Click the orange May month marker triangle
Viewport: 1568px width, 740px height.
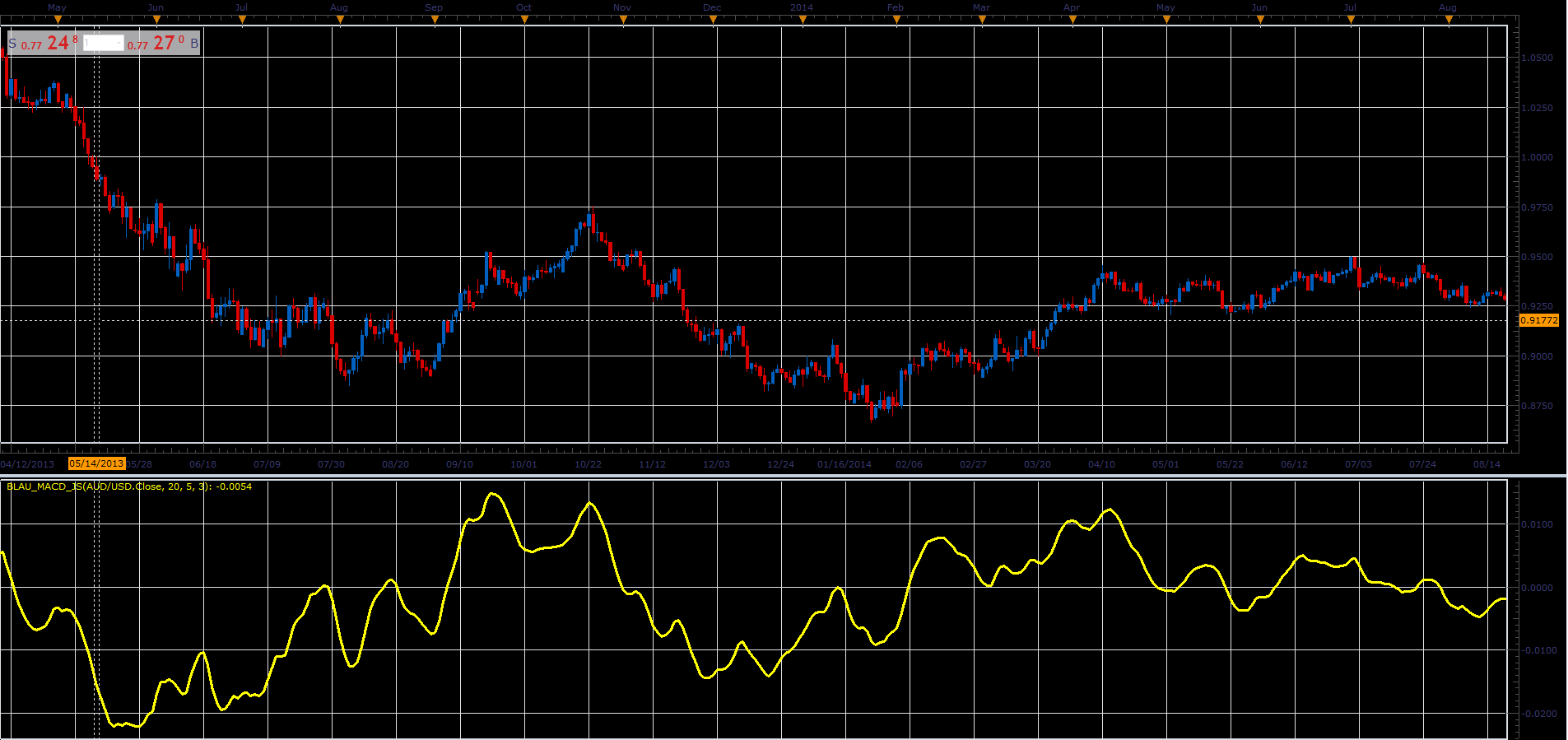[x=58, y=21]
